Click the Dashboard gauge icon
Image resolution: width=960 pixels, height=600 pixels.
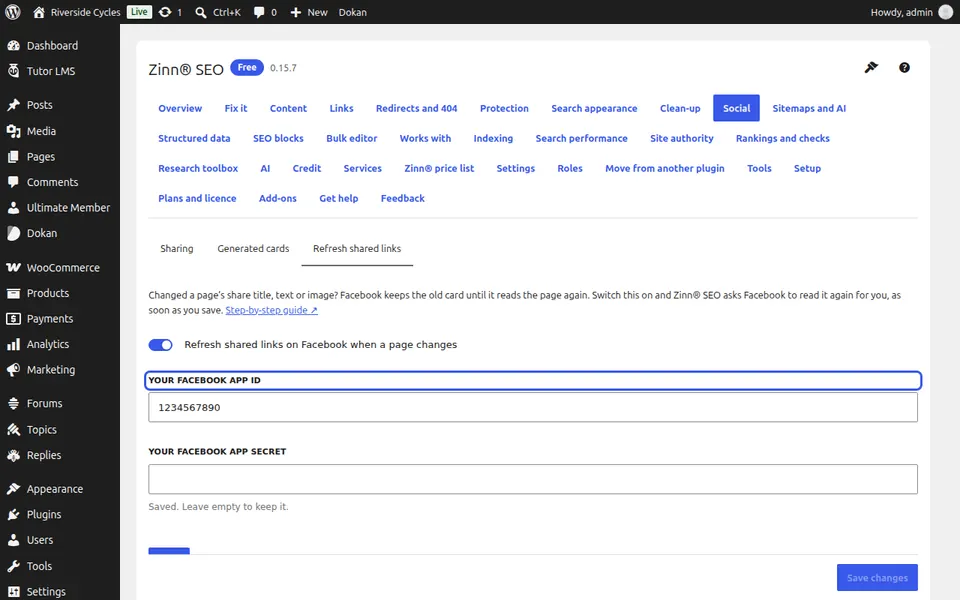tap(13, 45)
